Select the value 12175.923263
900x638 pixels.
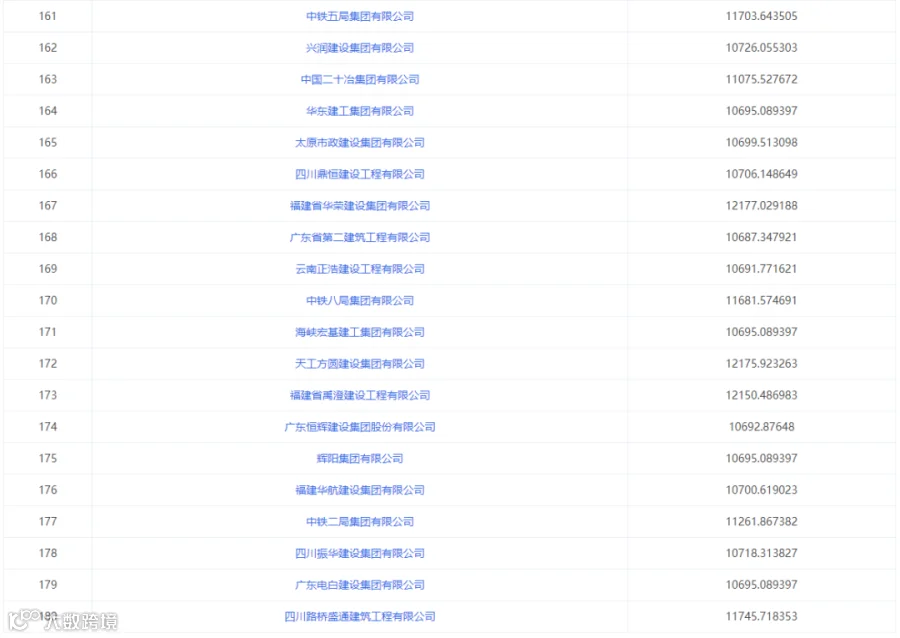[x=761, y=363]
